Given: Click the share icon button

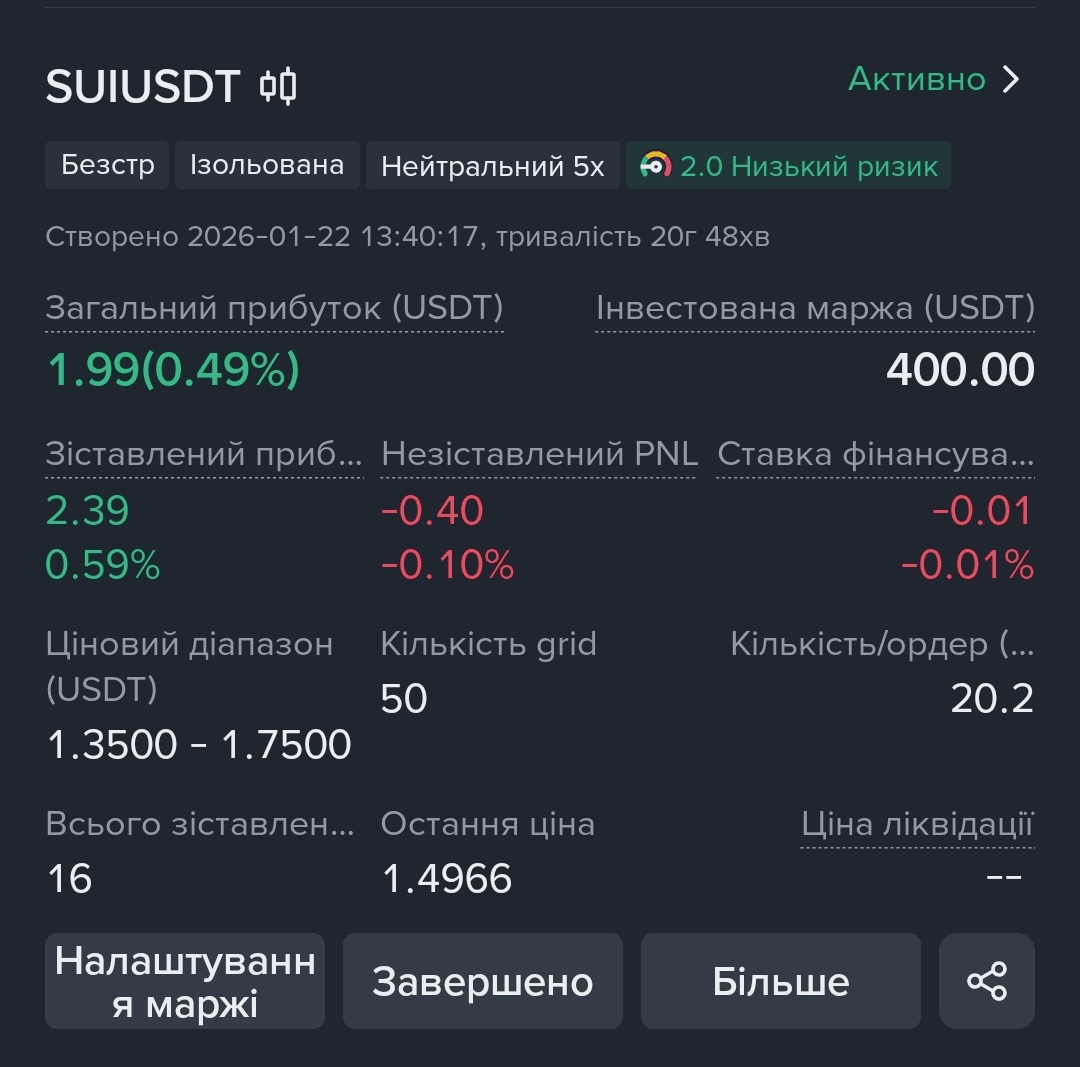Looking at the screenshot, I should (x=986, y=981).
